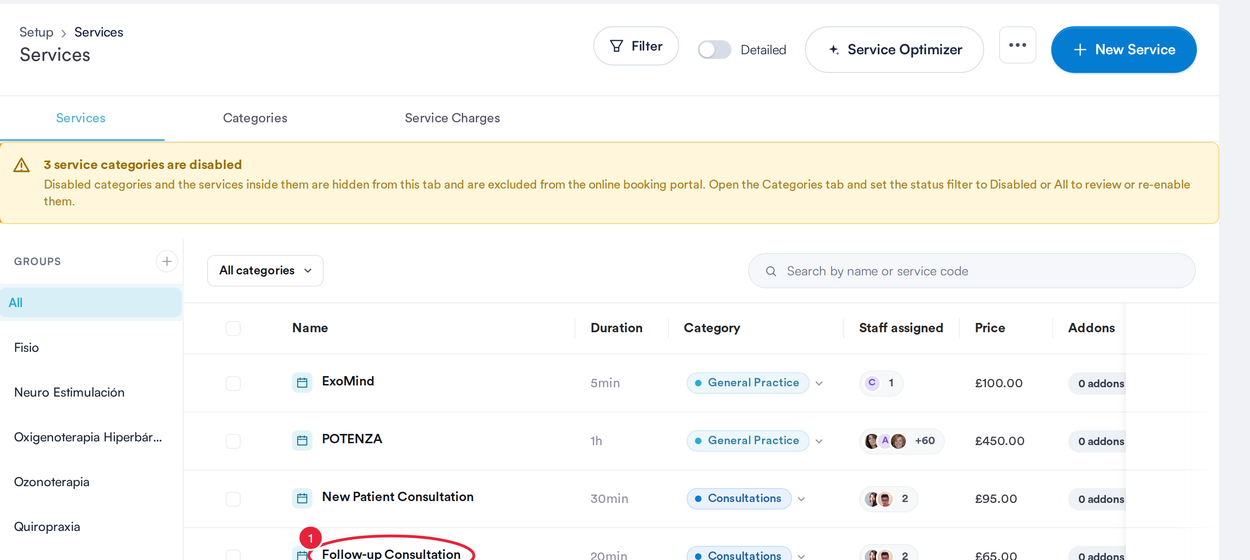Click the ExoMind staff avatar badge

click(881, 383)
